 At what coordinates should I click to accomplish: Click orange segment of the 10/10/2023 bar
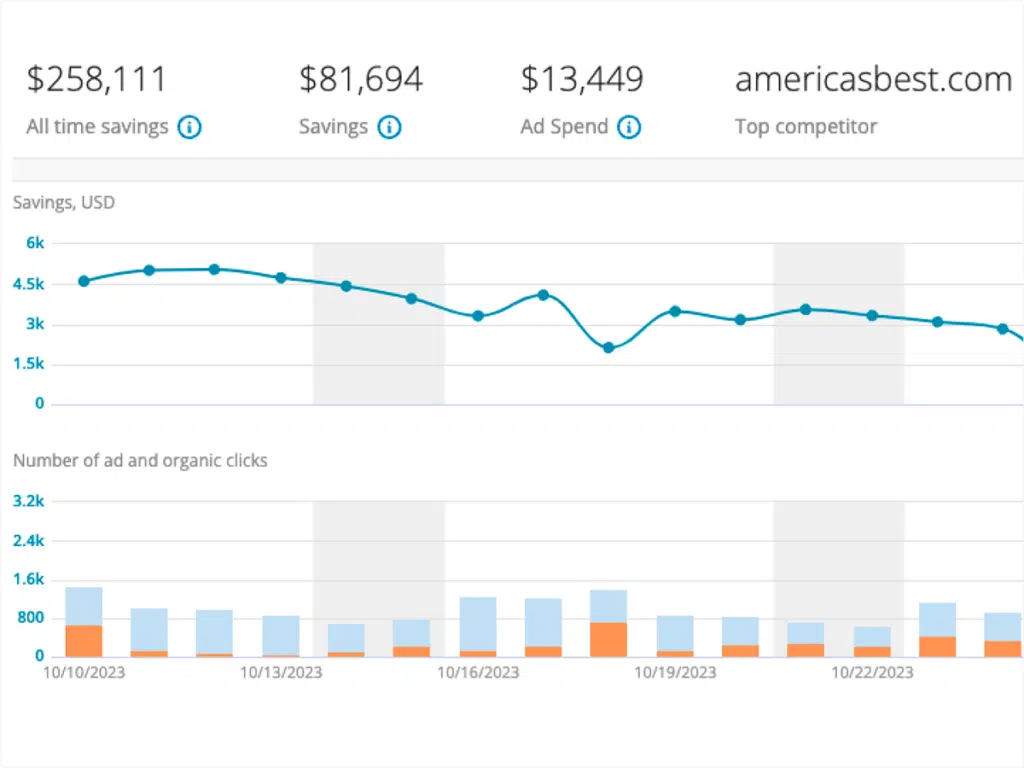84,641
